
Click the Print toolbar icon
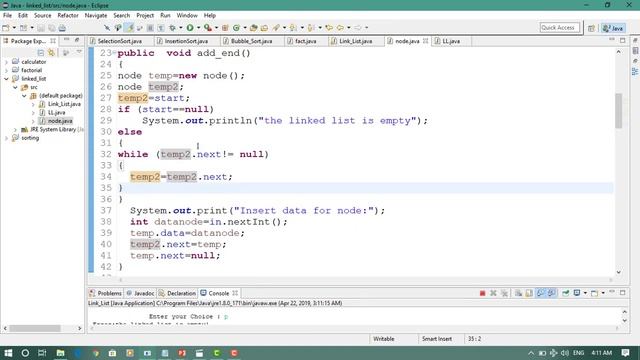(62, 28)
